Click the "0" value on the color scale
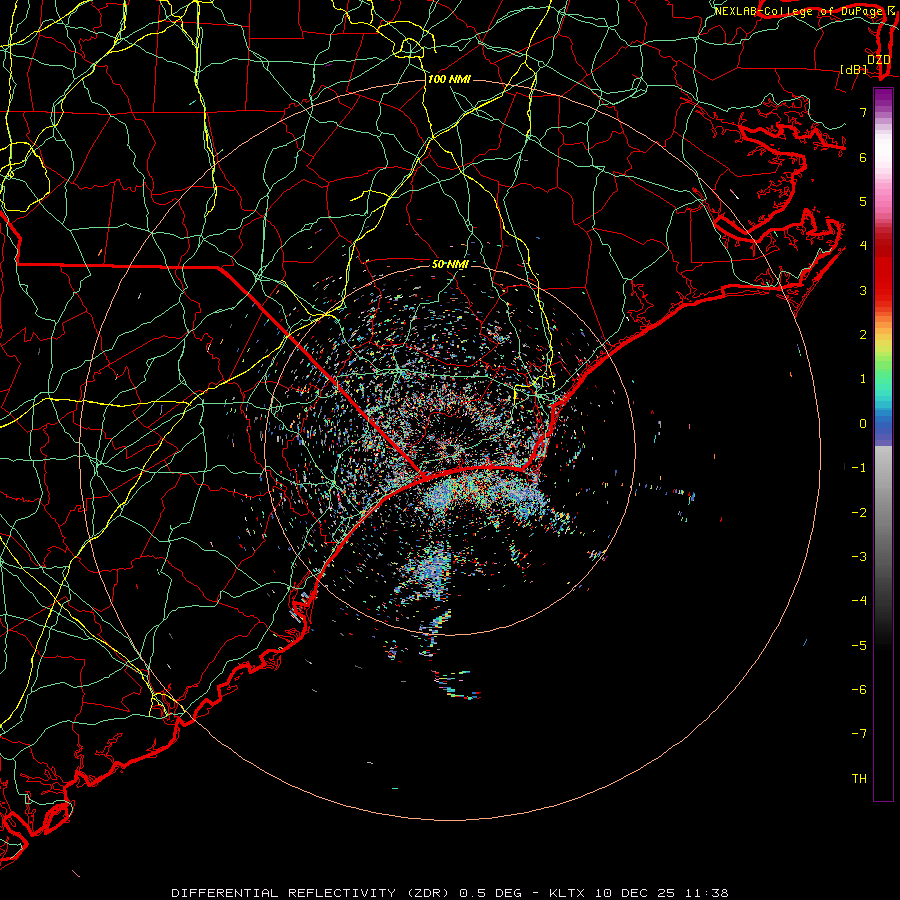 pos(863,424)
